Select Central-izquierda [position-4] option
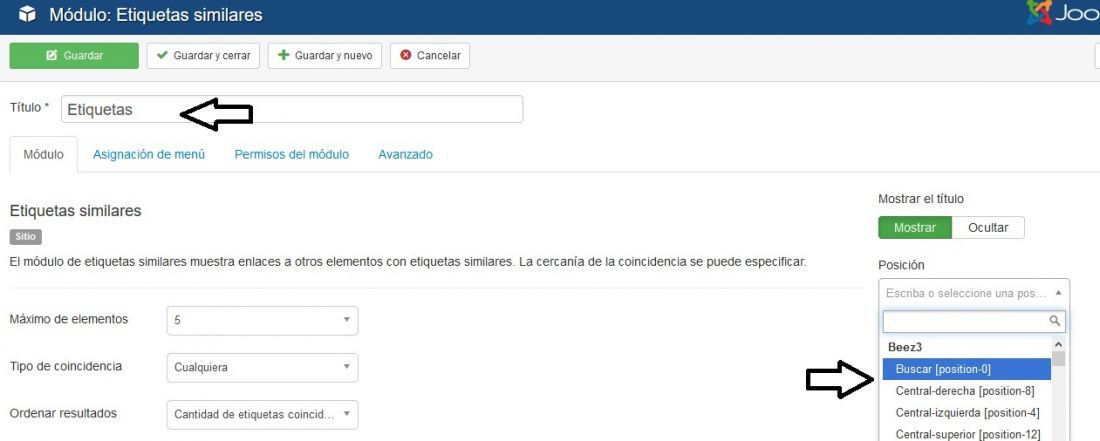 tap(967, 412)
